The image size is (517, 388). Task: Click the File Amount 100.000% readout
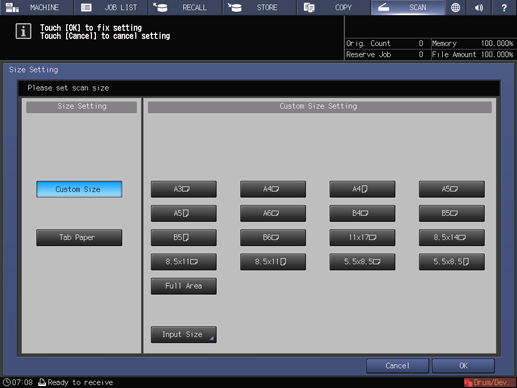tap(472, 54)
